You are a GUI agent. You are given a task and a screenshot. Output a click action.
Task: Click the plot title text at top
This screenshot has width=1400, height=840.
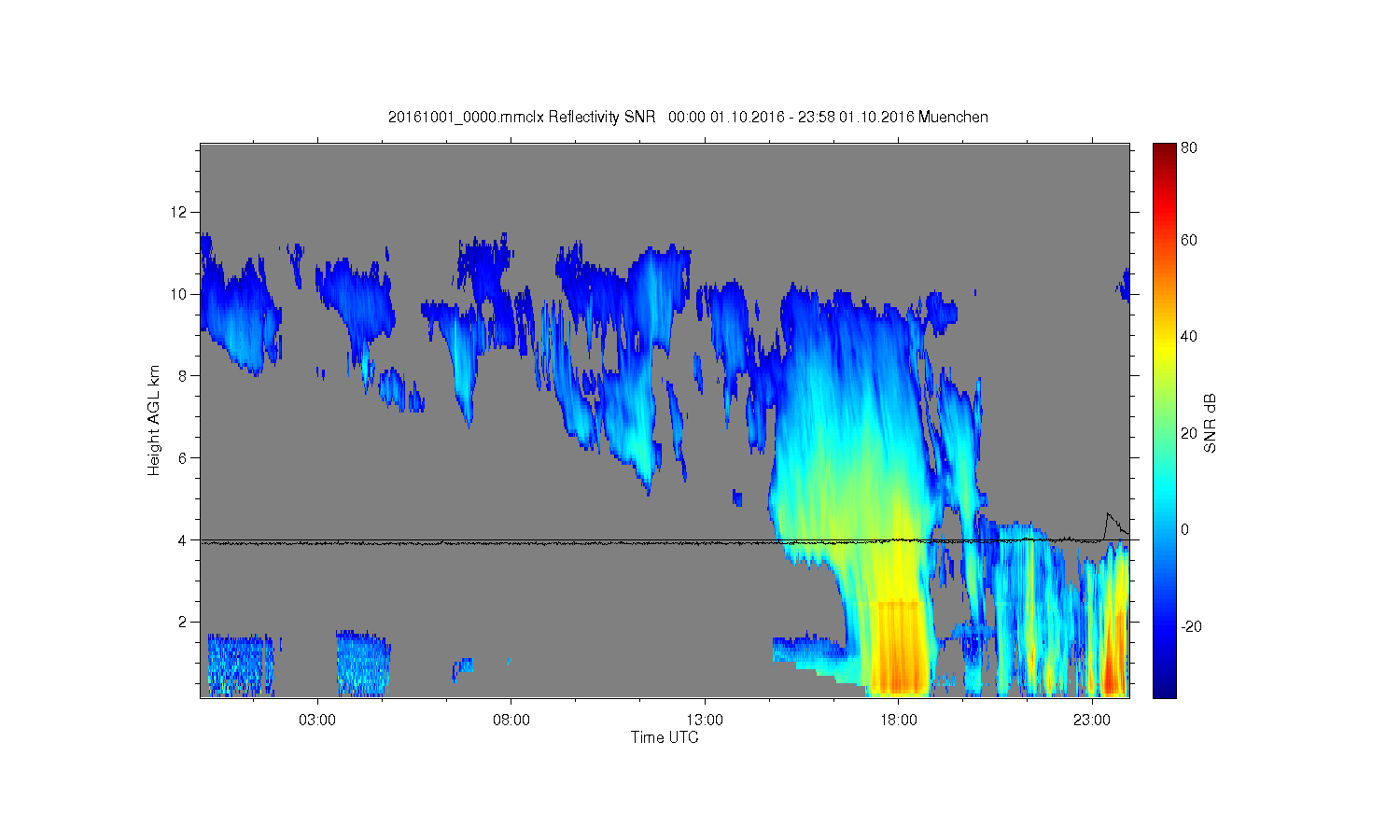click(688, 117)
